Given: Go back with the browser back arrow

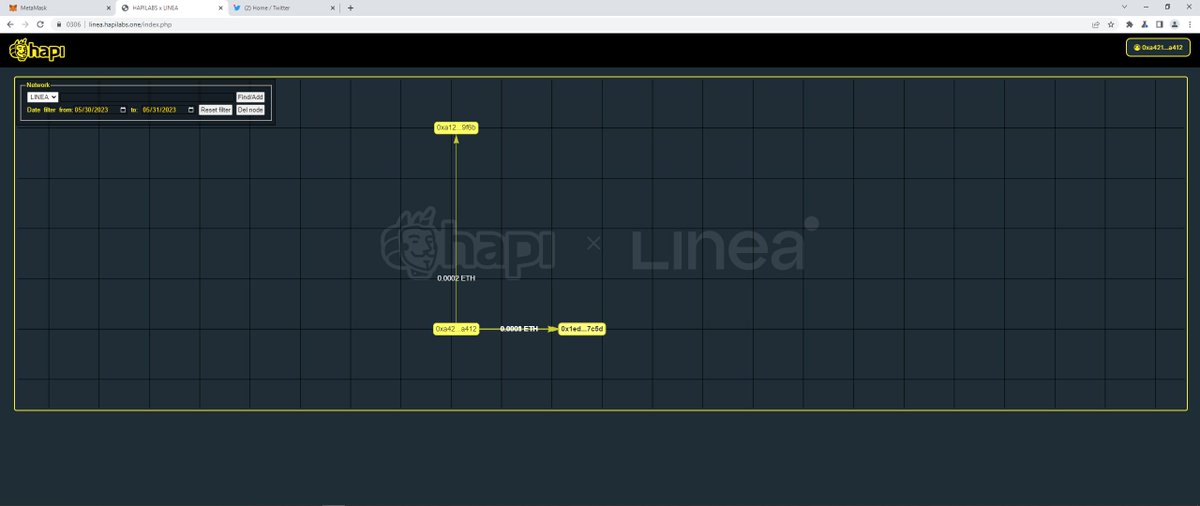Looking at the screenshot, I should (9, 24).
